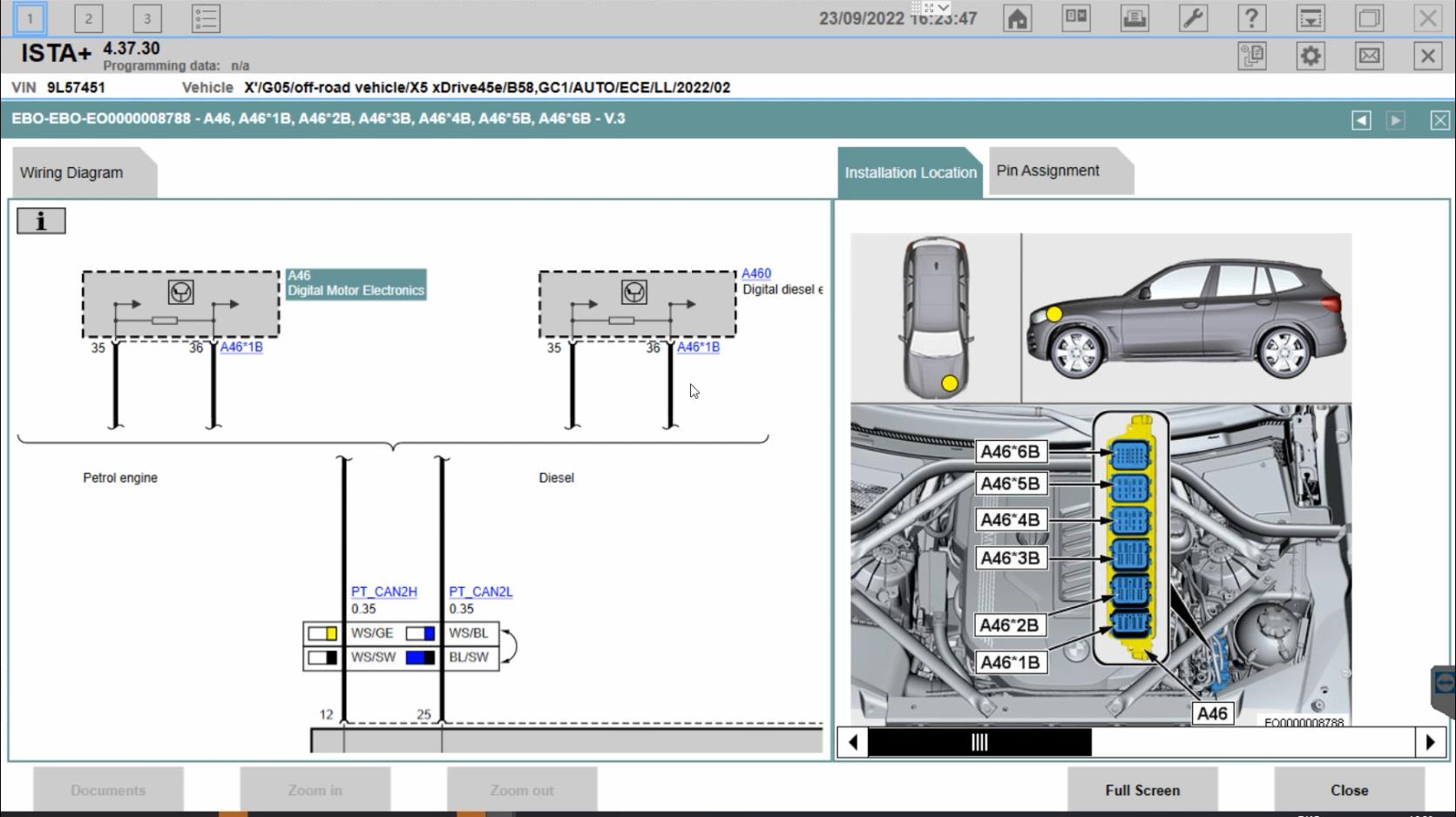Image resolution: width=1456 pixels, height=817 pixels.
Task: Click the Full Screen button
Action: [x=1142, y=790]
